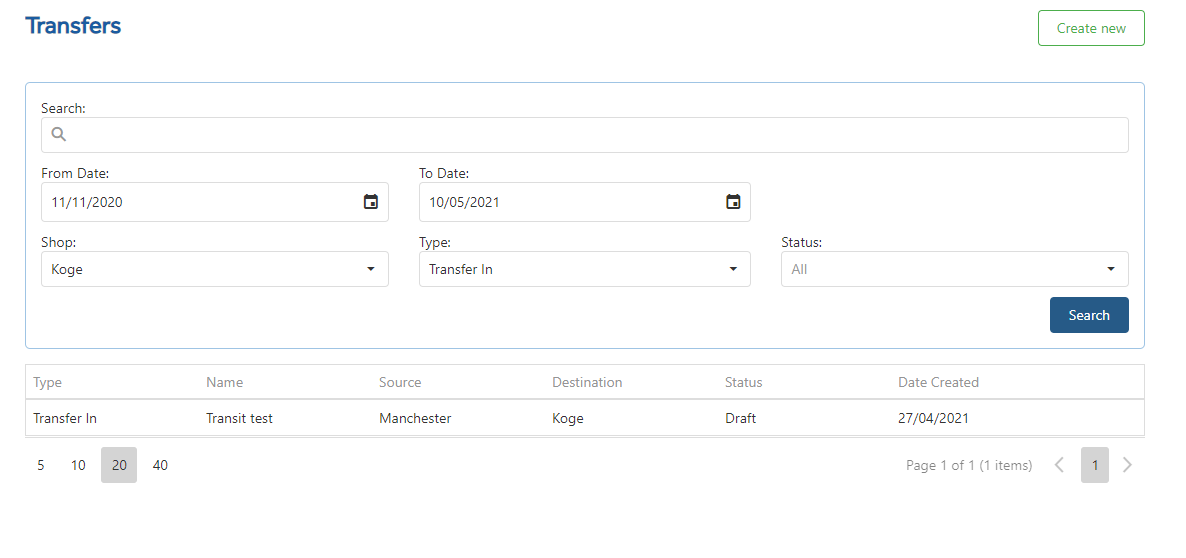Set page size to 40 items
Viewport: 1186px width, 558px height.
pyautogui.click(x=160, y=465)
